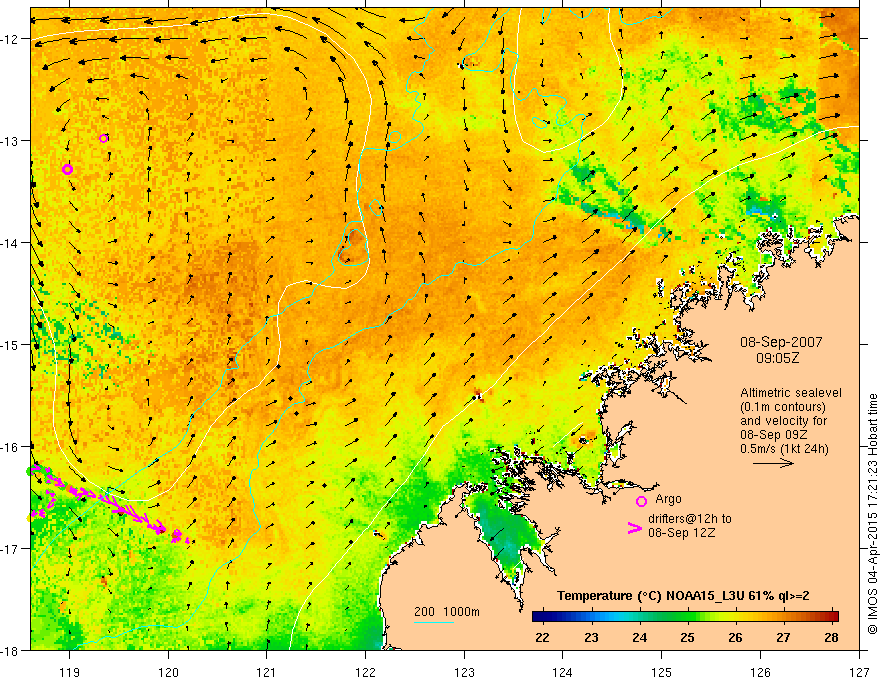This screenshot has width=880, height=680.
Task: Click the 'and velocity for' caption line
Action: click(x=783, y=421)
